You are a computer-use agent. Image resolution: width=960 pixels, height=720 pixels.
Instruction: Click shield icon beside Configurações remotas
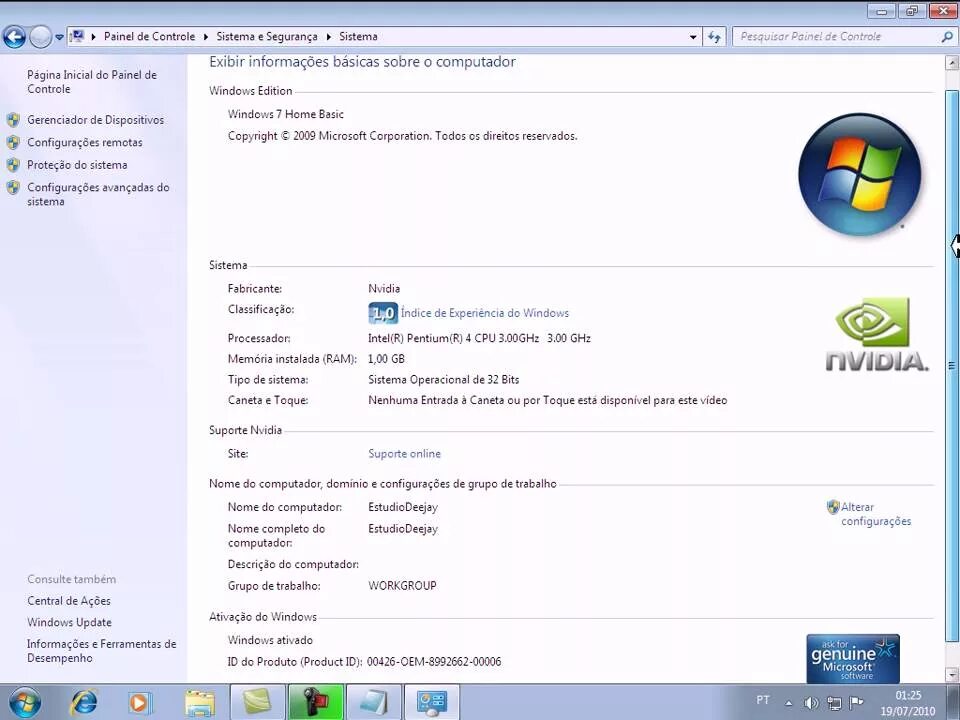[13, 143]
